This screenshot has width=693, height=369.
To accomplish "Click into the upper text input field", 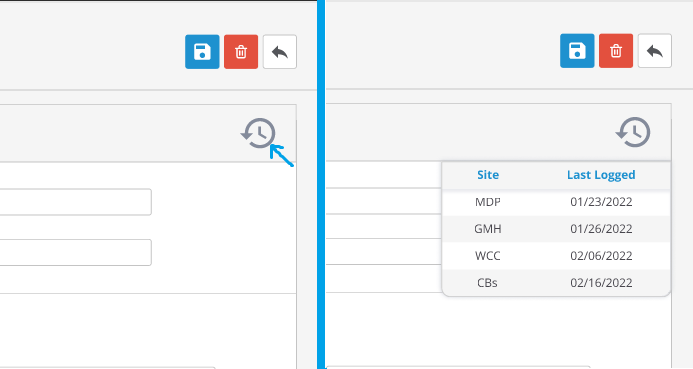I will point(75,202).
